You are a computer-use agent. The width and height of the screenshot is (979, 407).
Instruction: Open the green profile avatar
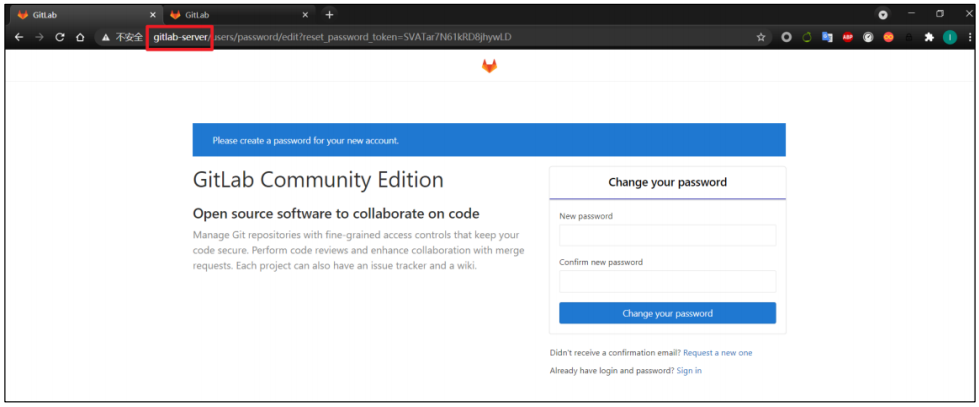pyautogui.click(x=950, y=37)
